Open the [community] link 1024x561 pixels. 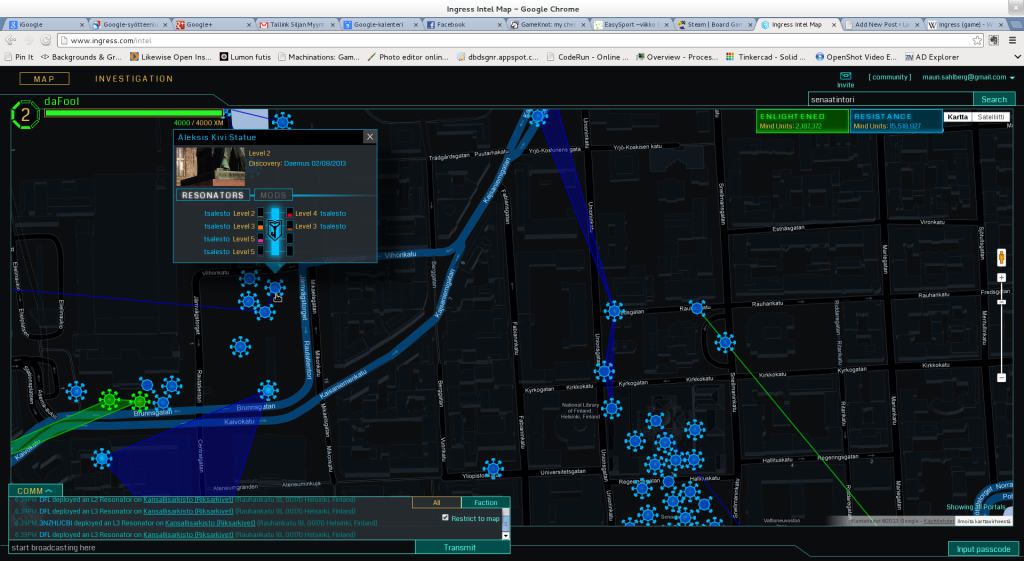point(889,77)
